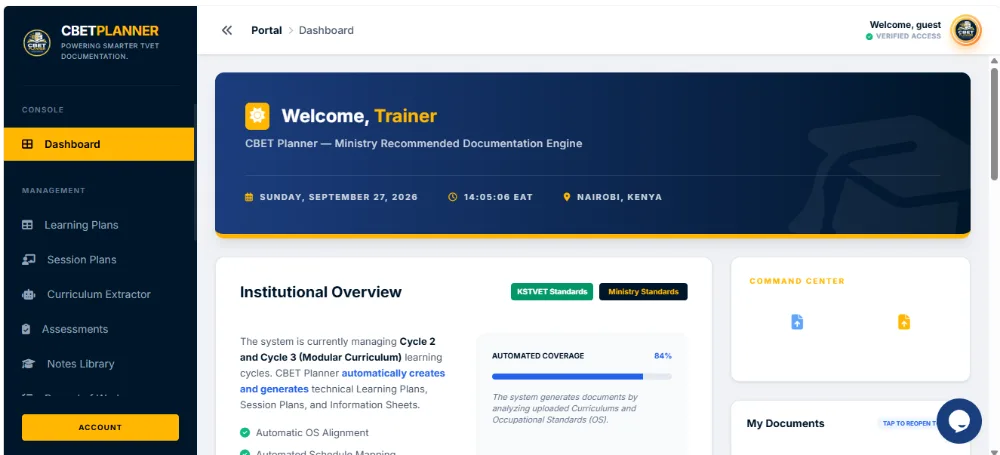Click the VERIFIED ACCESS label
Image resolution: width=1000 pixels, height=455 pixels.
[x=908, y=36]
